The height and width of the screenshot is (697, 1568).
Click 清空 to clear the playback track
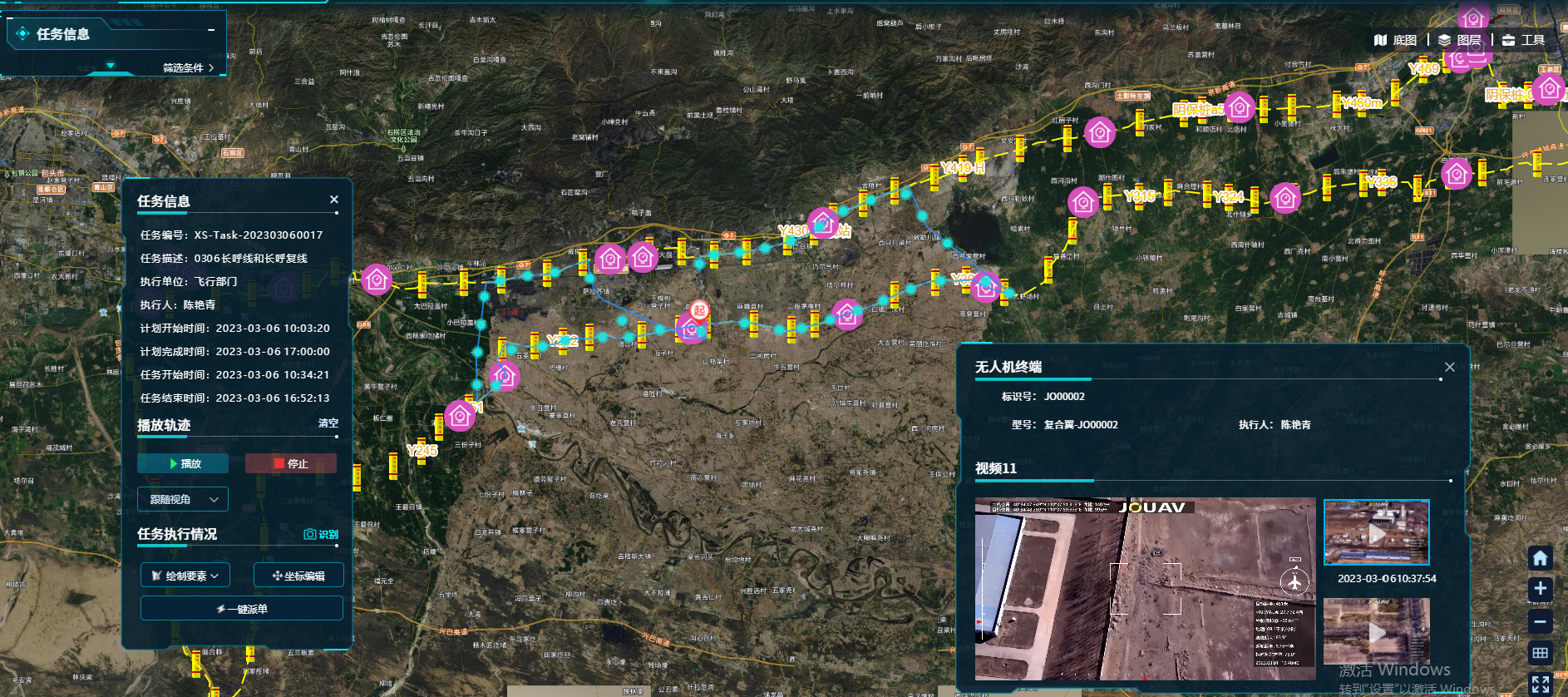coord(328,423)
